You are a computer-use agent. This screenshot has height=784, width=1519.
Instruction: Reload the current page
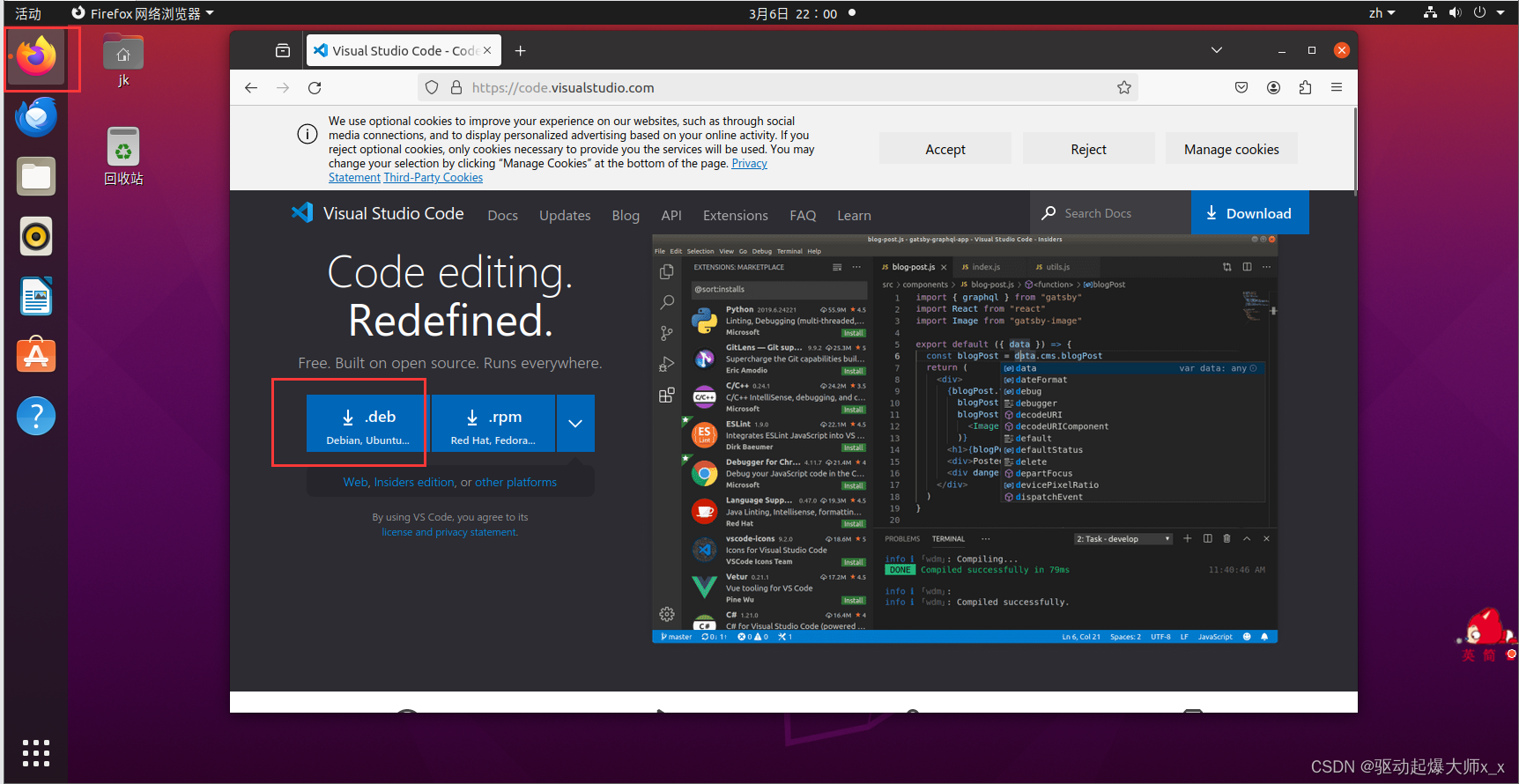pyautogui.click(x=315, y=87)
